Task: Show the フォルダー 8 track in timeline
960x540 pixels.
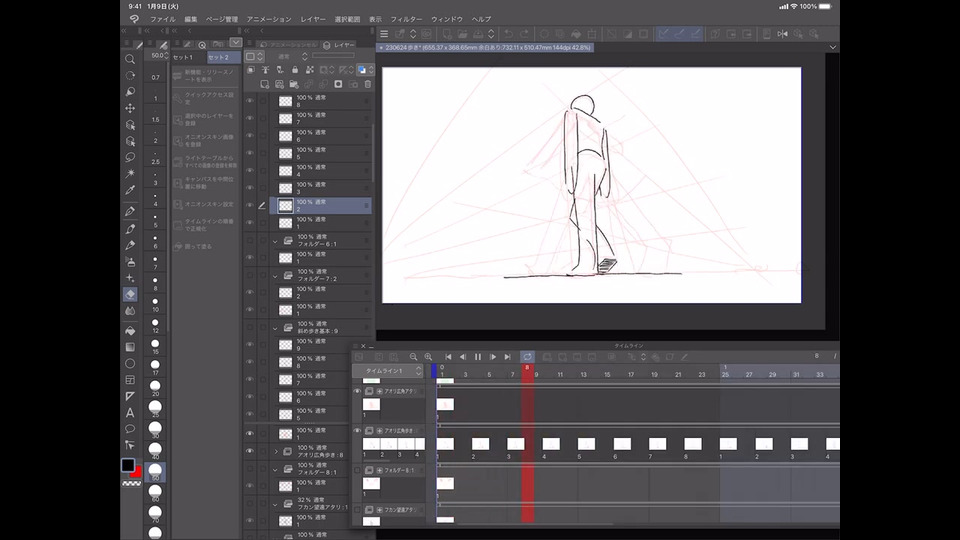Action: (358, 470)
